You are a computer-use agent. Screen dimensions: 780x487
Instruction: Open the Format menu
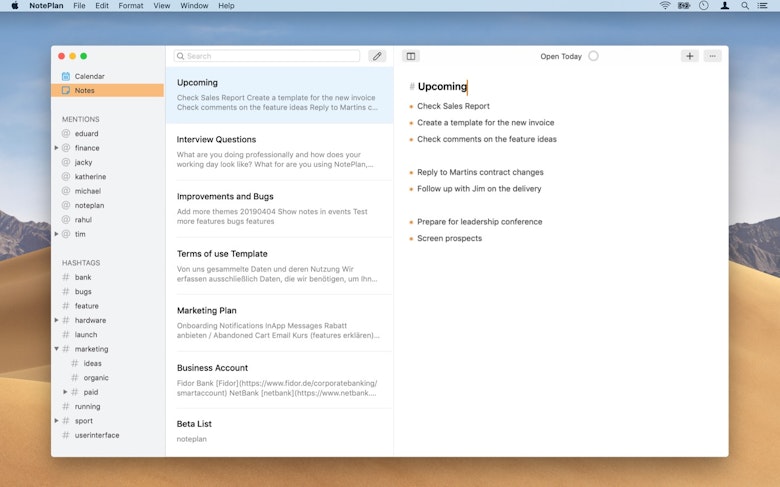[x=131, y=5]
